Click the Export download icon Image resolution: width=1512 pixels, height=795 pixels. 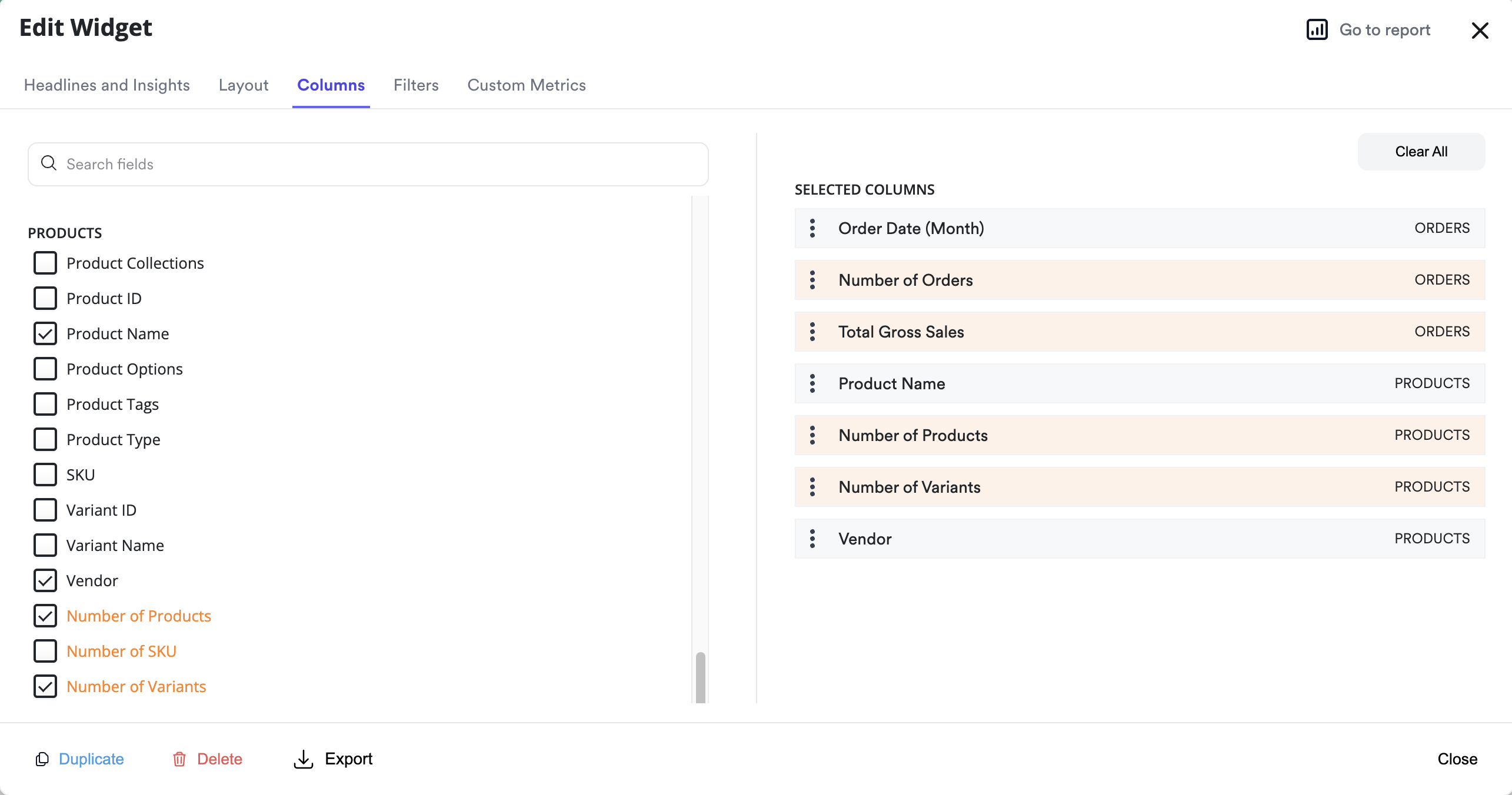[303, 759]
